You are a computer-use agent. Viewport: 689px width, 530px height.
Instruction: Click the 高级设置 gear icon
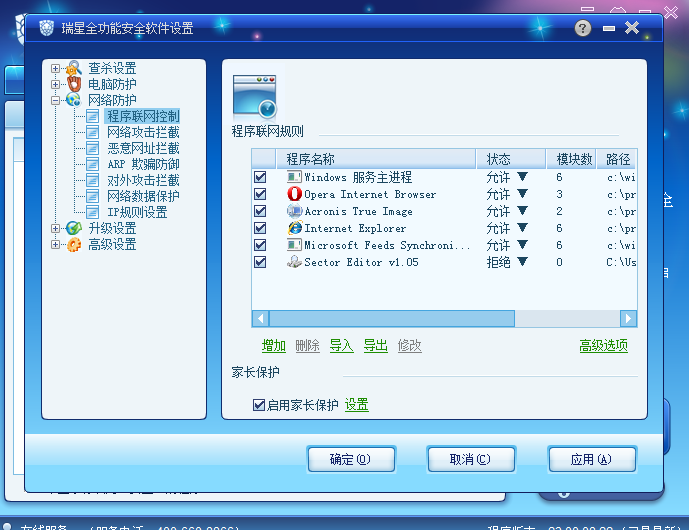click(74, 244)
